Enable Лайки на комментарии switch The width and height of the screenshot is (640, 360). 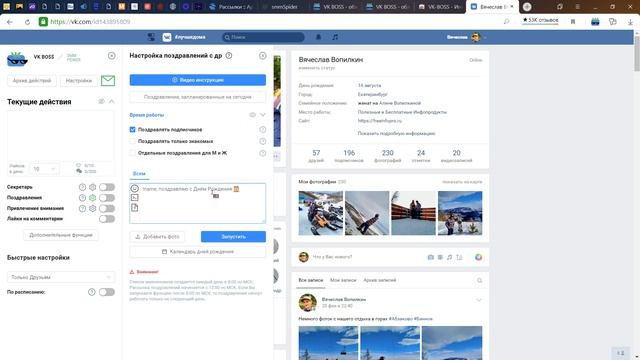click(107, 219)
